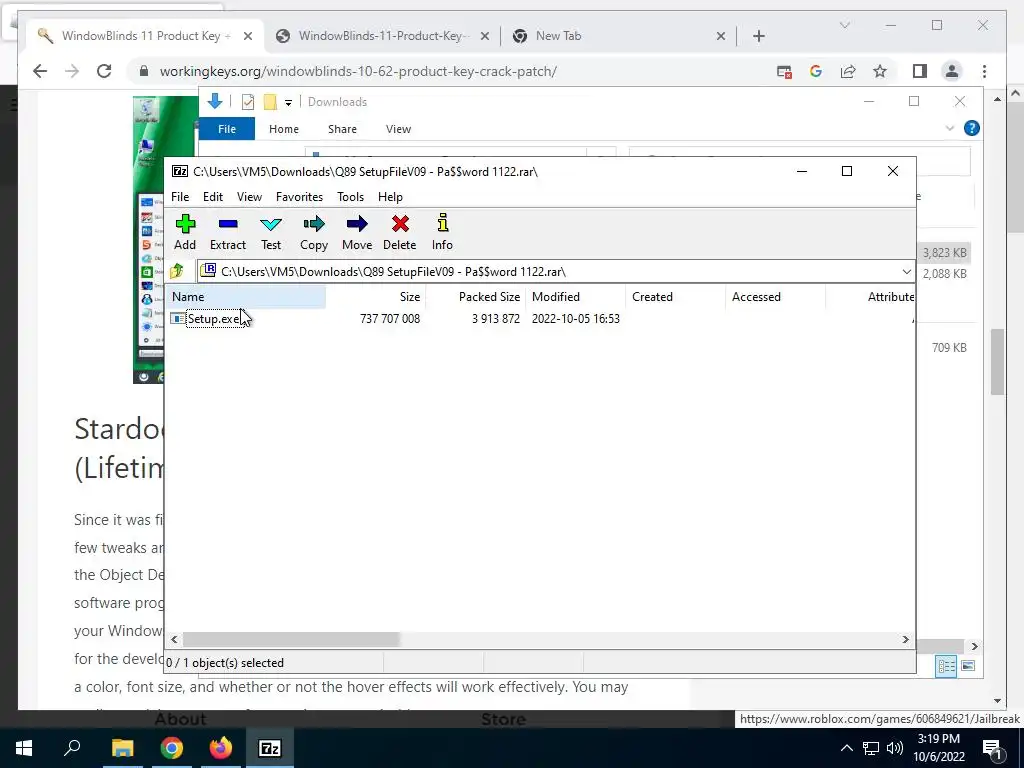This screenshot has height=768, width=1024.
Task: Click the taskbar clock and date
Action: tap(938, 748)
